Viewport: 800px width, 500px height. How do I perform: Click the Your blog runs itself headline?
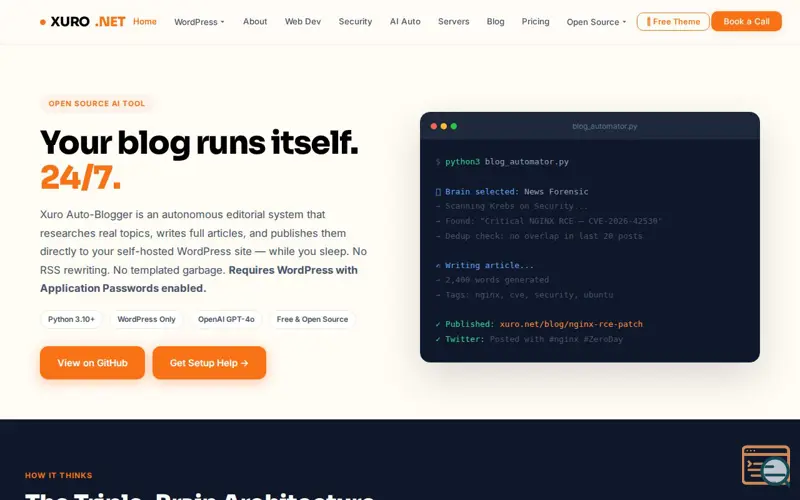199,142
